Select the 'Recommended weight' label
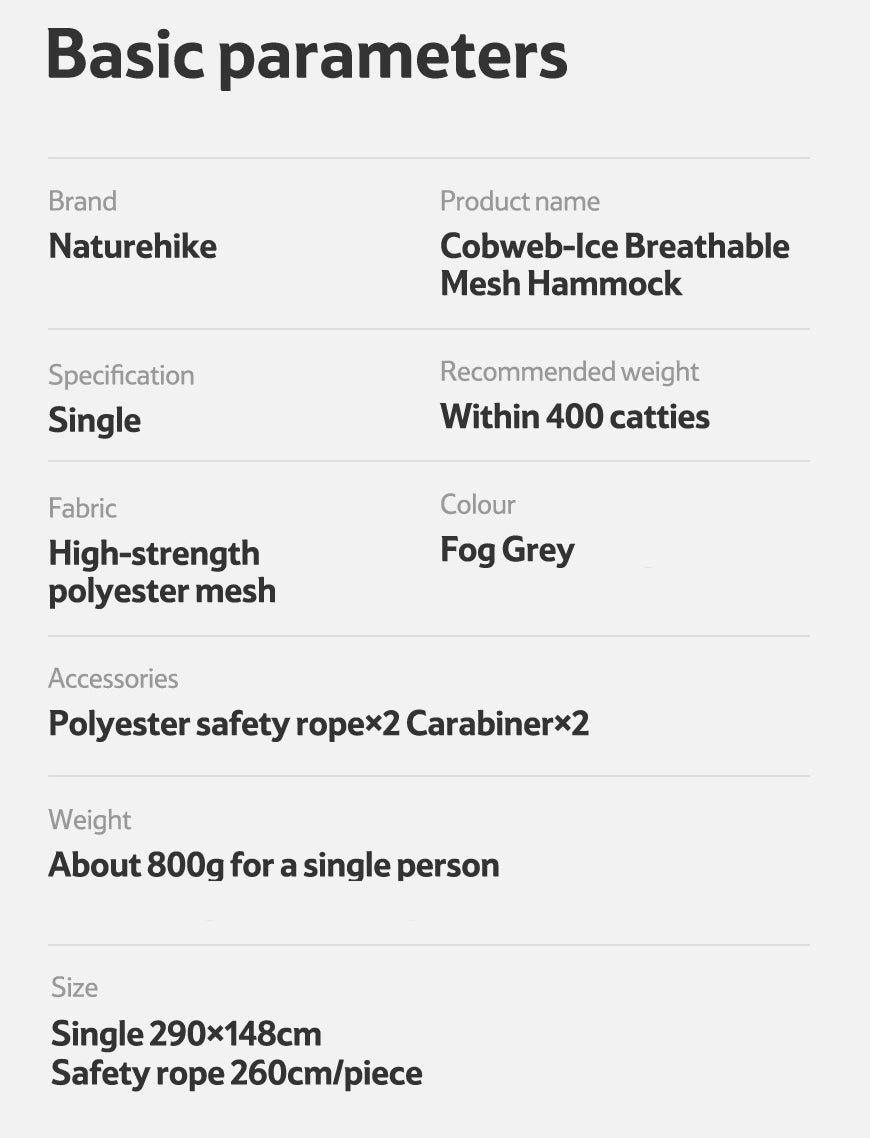This screenshot has width=870, height=1138. pos(569,372)
